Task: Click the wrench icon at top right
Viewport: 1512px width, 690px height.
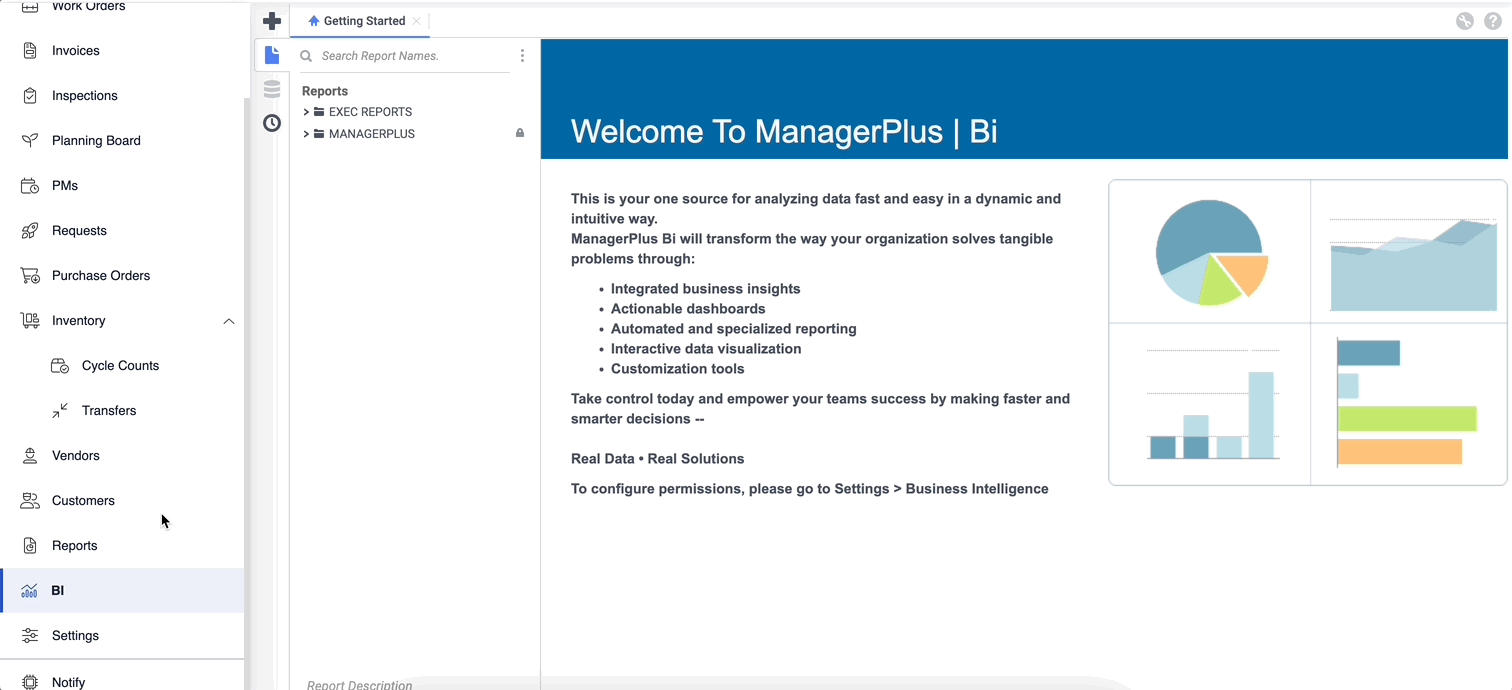Action: click(1465, 21)
